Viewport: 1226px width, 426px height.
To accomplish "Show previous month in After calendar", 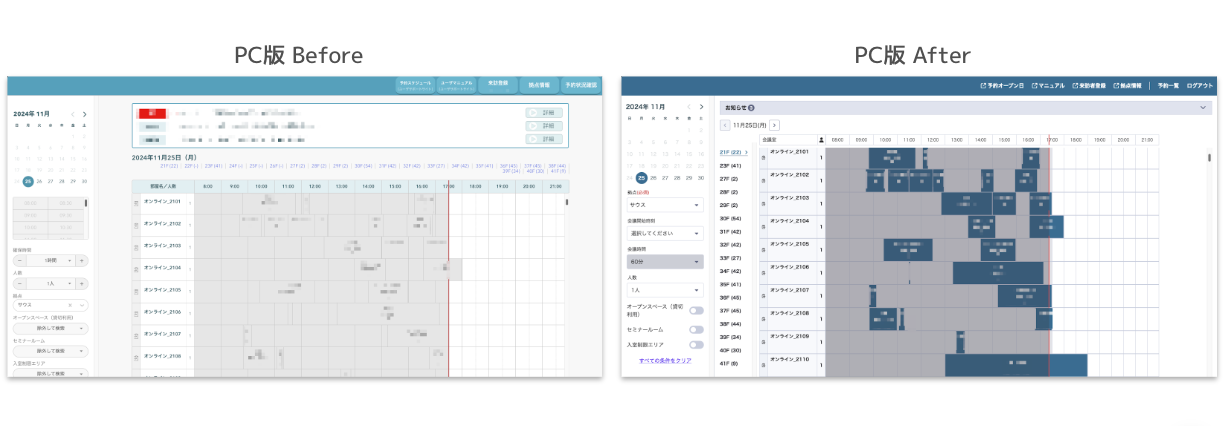I will [690, 106].
